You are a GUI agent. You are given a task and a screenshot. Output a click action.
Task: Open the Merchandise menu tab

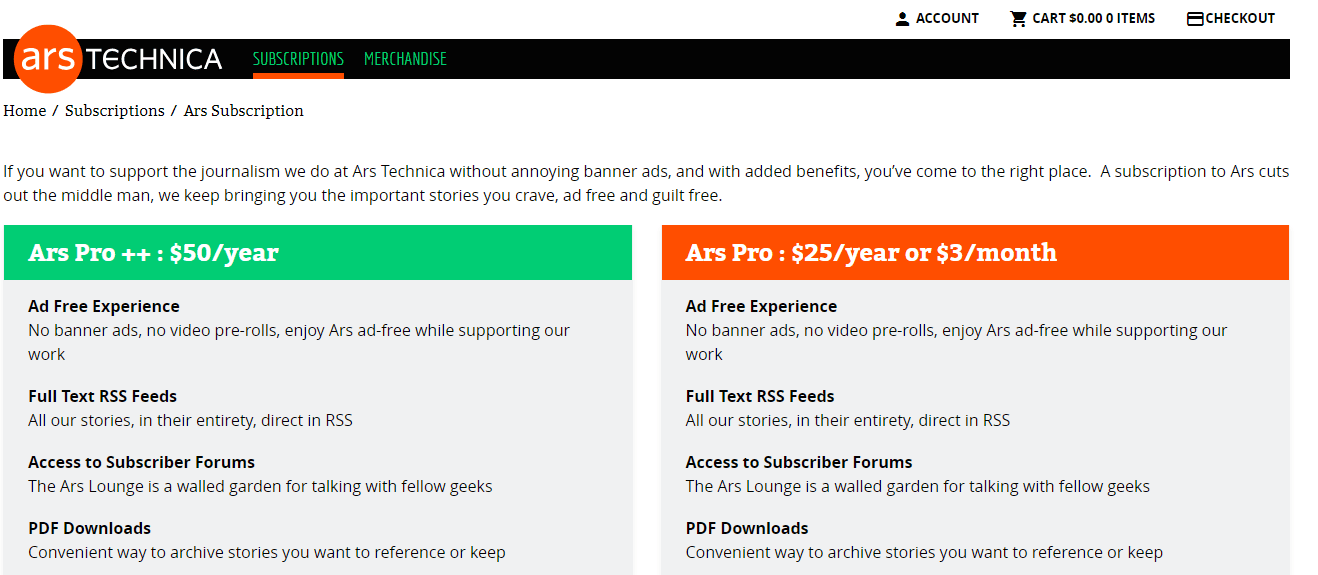405,59
